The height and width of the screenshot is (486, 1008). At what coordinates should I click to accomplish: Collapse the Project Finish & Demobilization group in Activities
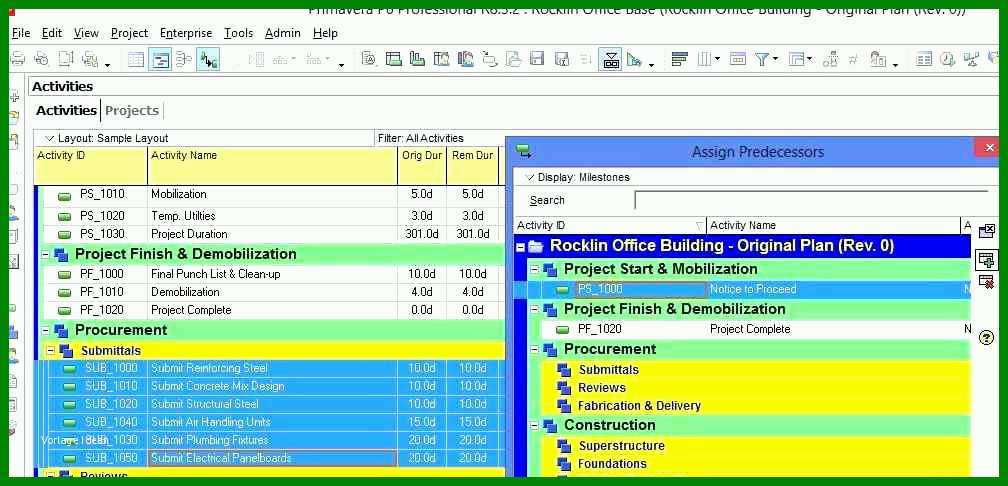[45, 255]
